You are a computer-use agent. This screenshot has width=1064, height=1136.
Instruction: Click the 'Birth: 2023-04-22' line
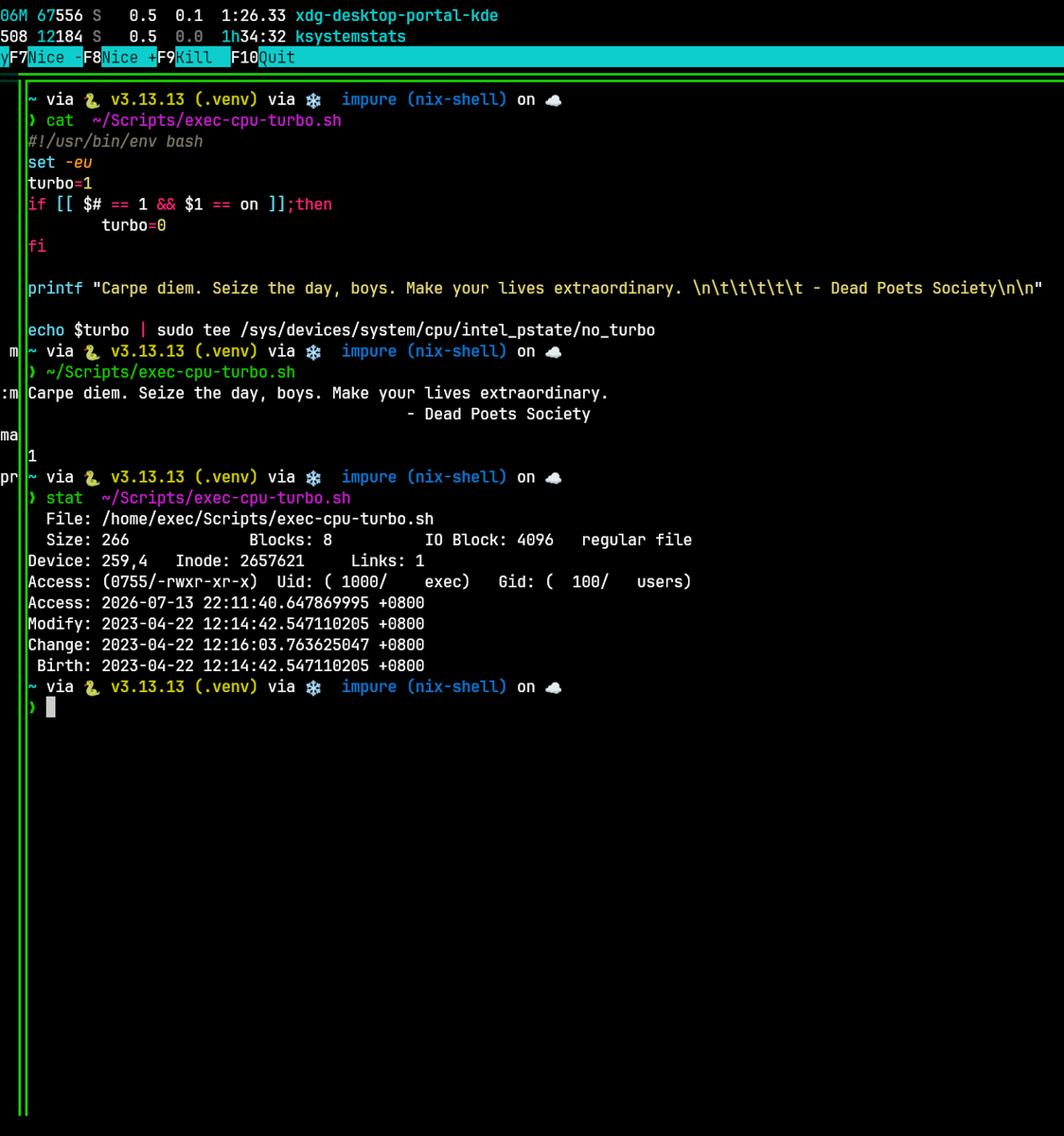coord(231,666)
